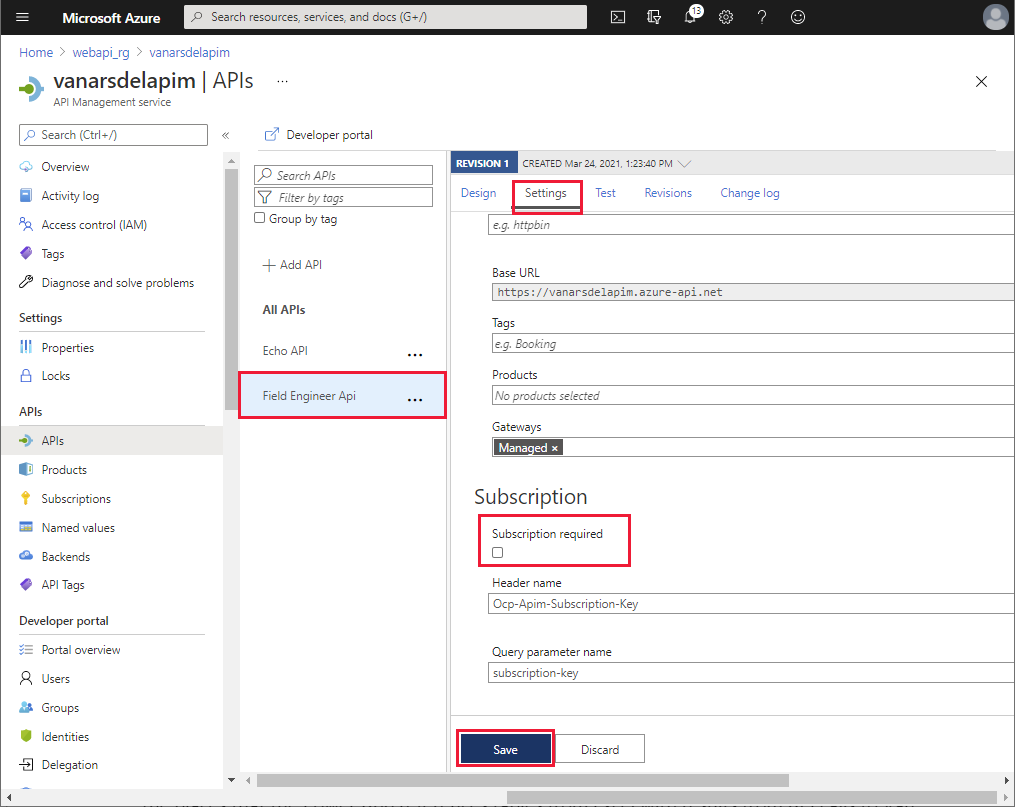1015x807 pixels.
Task: Remove the Managed gateway tag
Action: pyautogui.click(x=554, y=448)
